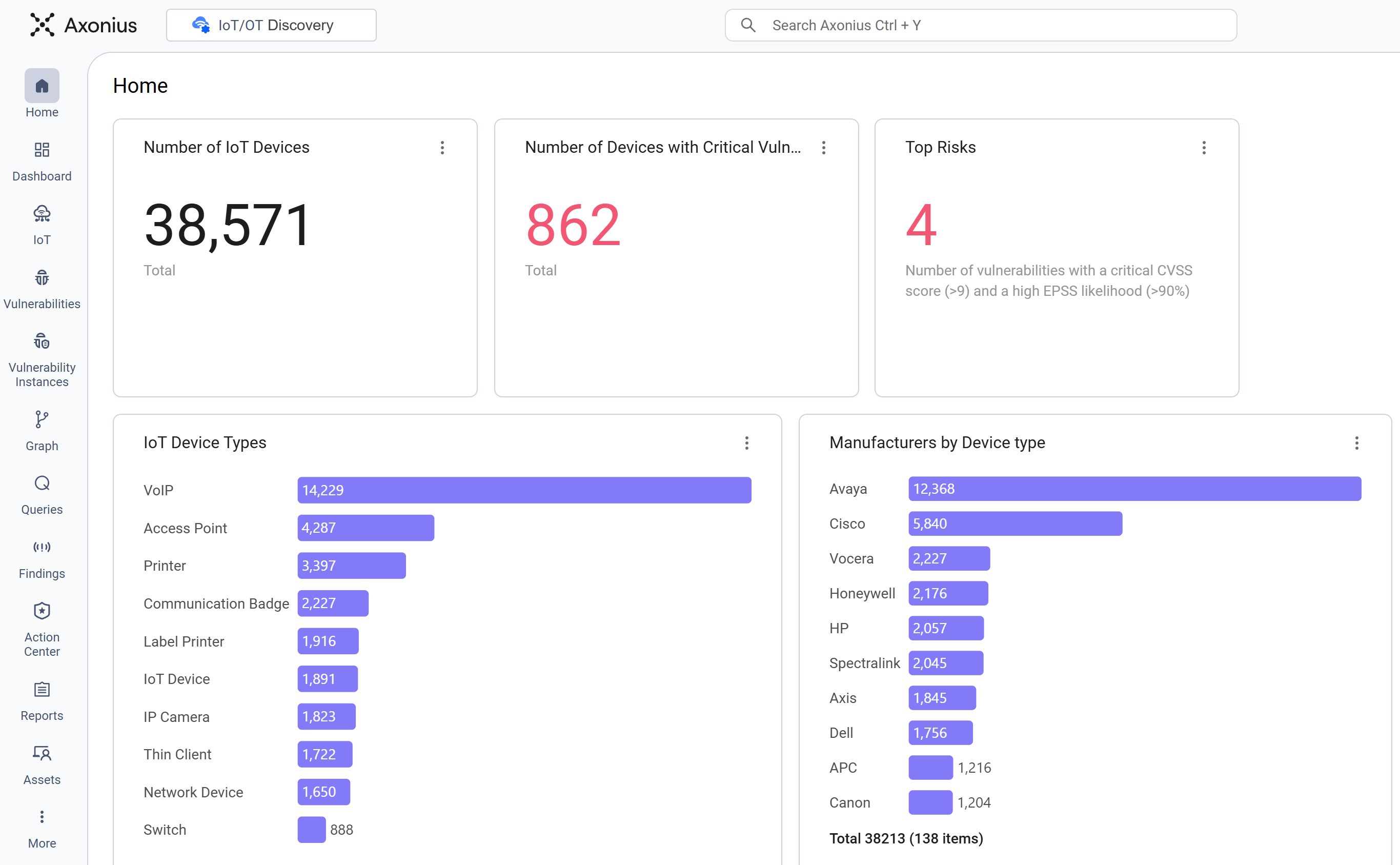
Task: Click the 862 critical devices total
Action: pos(573,225)
